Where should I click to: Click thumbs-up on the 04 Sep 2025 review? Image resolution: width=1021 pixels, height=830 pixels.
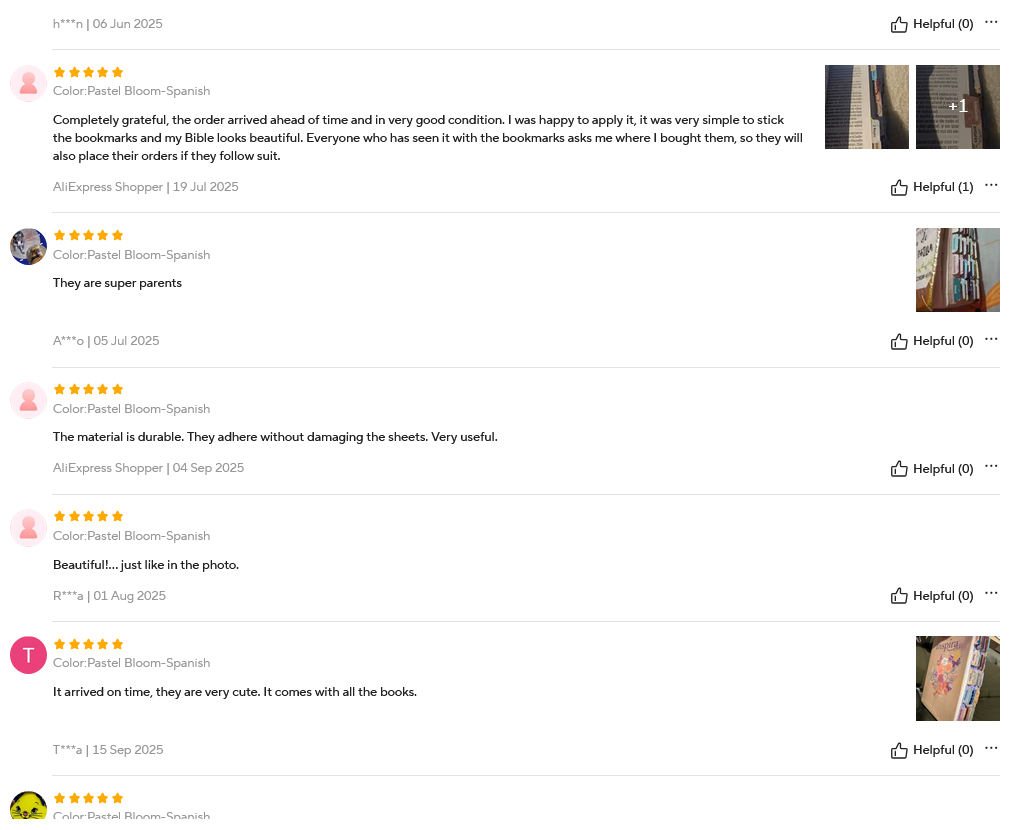(x=899, y=469)
